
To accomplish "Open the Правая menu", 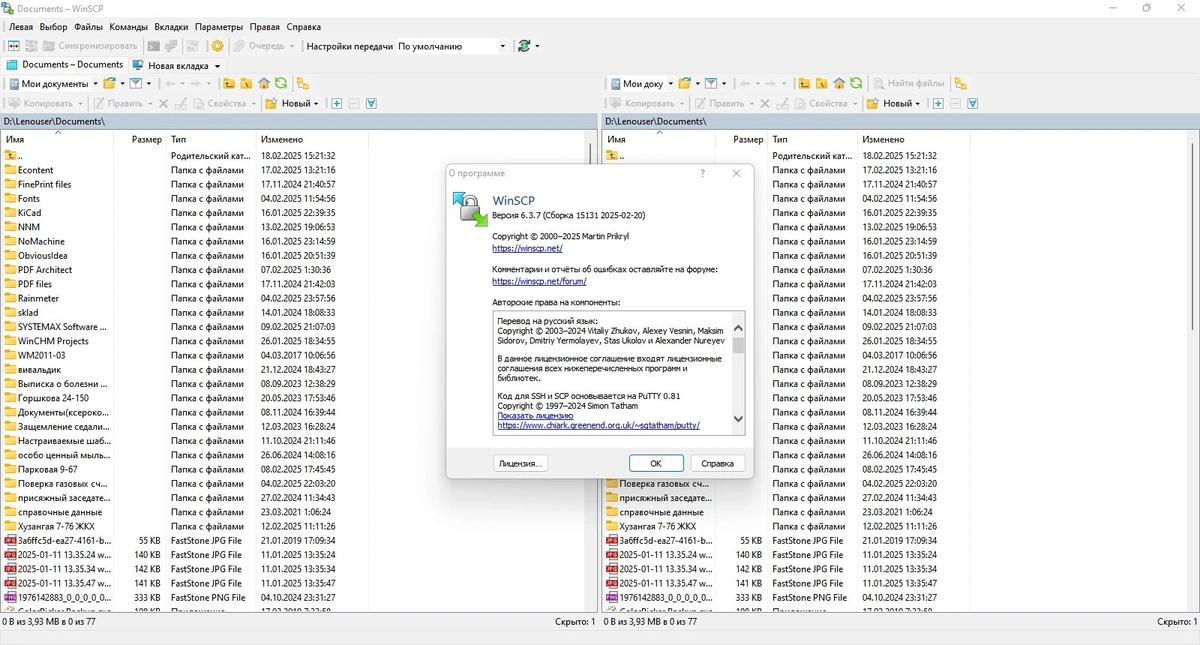I will (x=264, y=27).
